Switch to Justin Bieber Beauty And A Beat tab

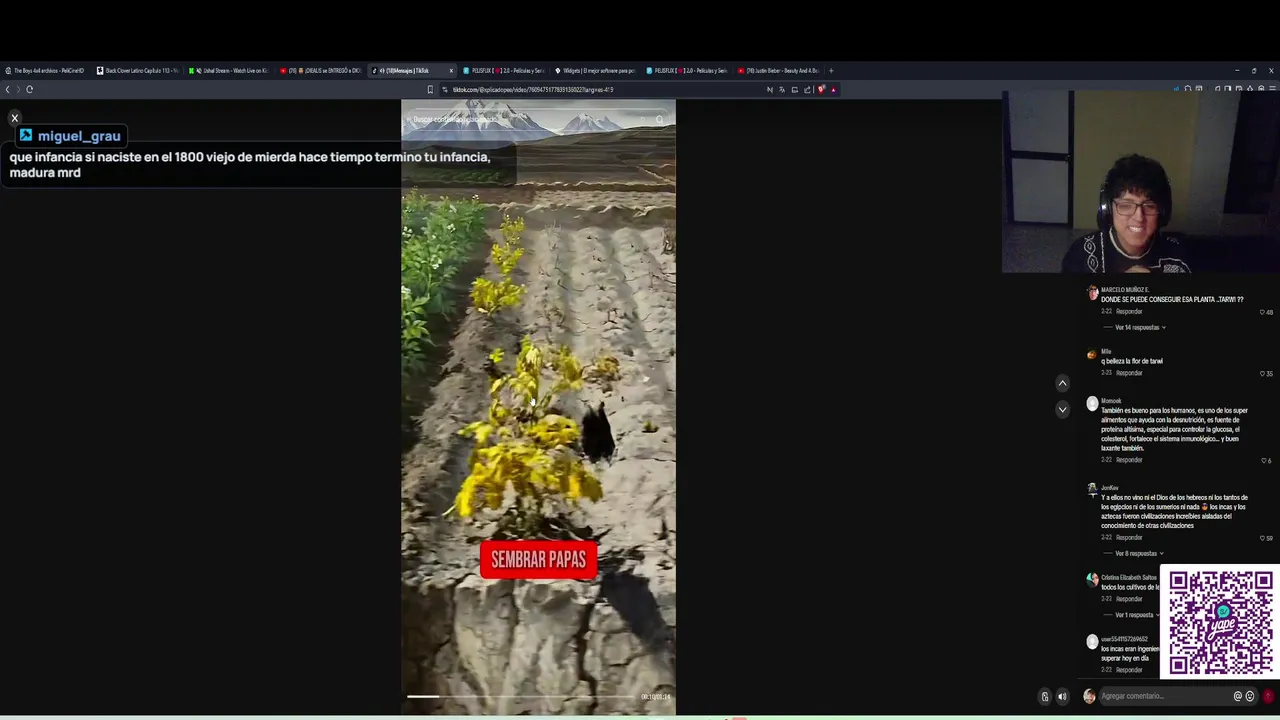click(x=779, y=70)
